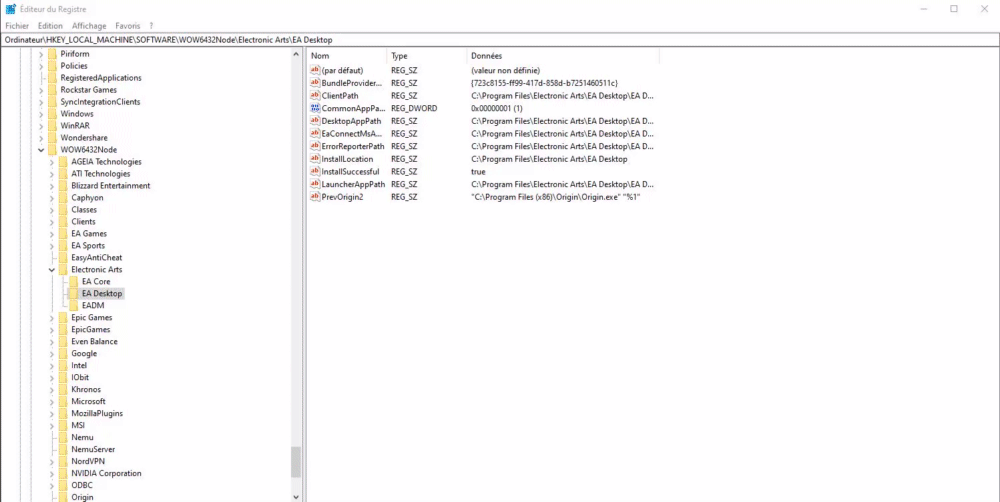Click the tree scrollbar down arrow
The image size is (1000, 502).
[296, 496]
